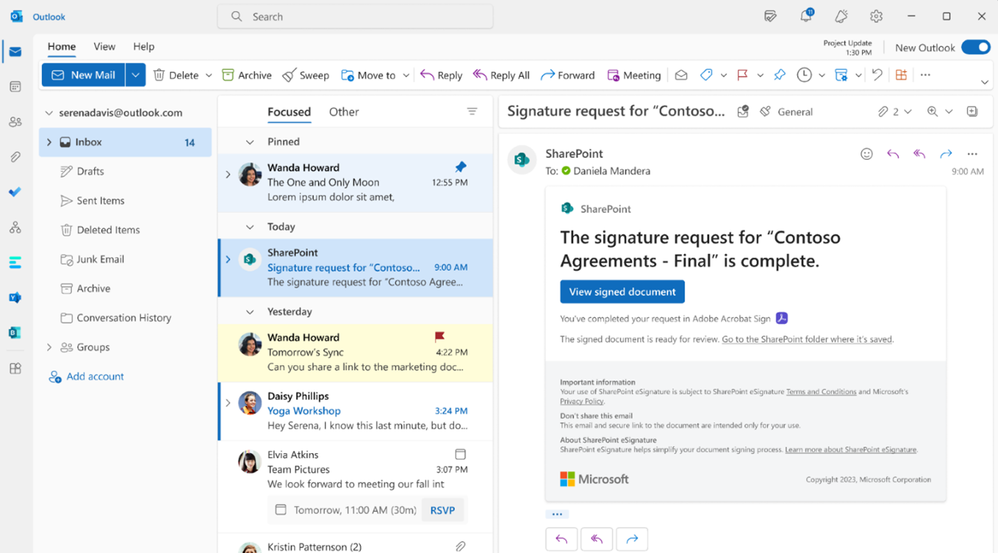Toggle the pin on Wanda Howard's pinned message
This screenshot has height=553, width=998.
pos(460,167)
